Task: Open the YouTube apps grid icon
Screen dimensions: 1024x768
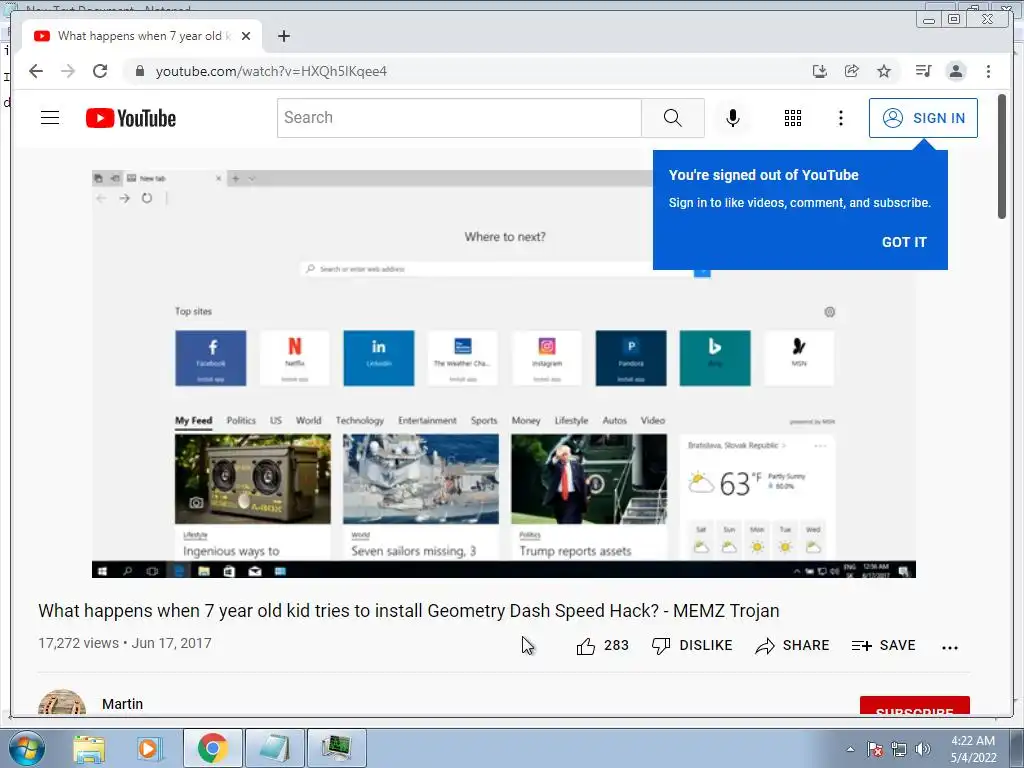Action: (793, 118)
